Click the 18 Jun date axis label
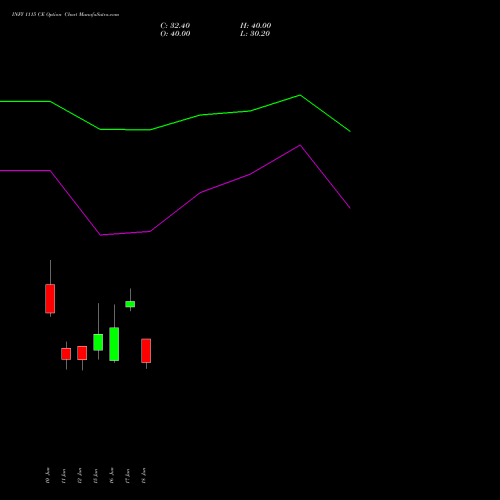This screenshot has width=500, height=500. 144,476
